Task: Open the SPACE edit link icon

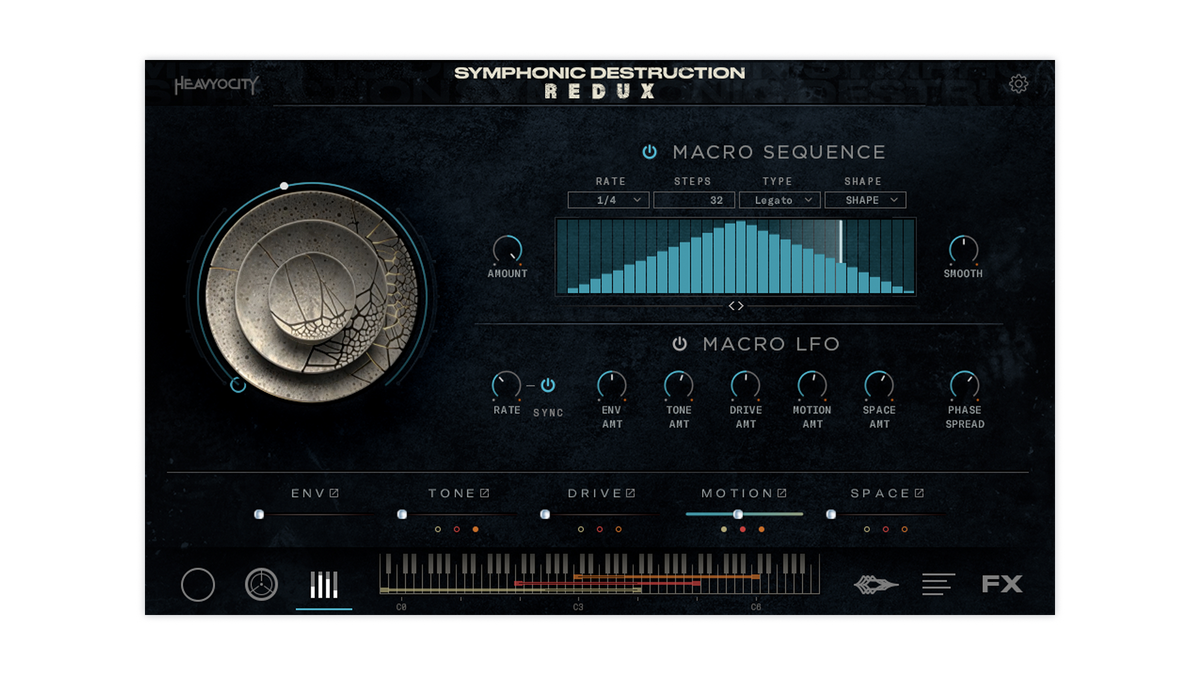Action: click(919, 493)
